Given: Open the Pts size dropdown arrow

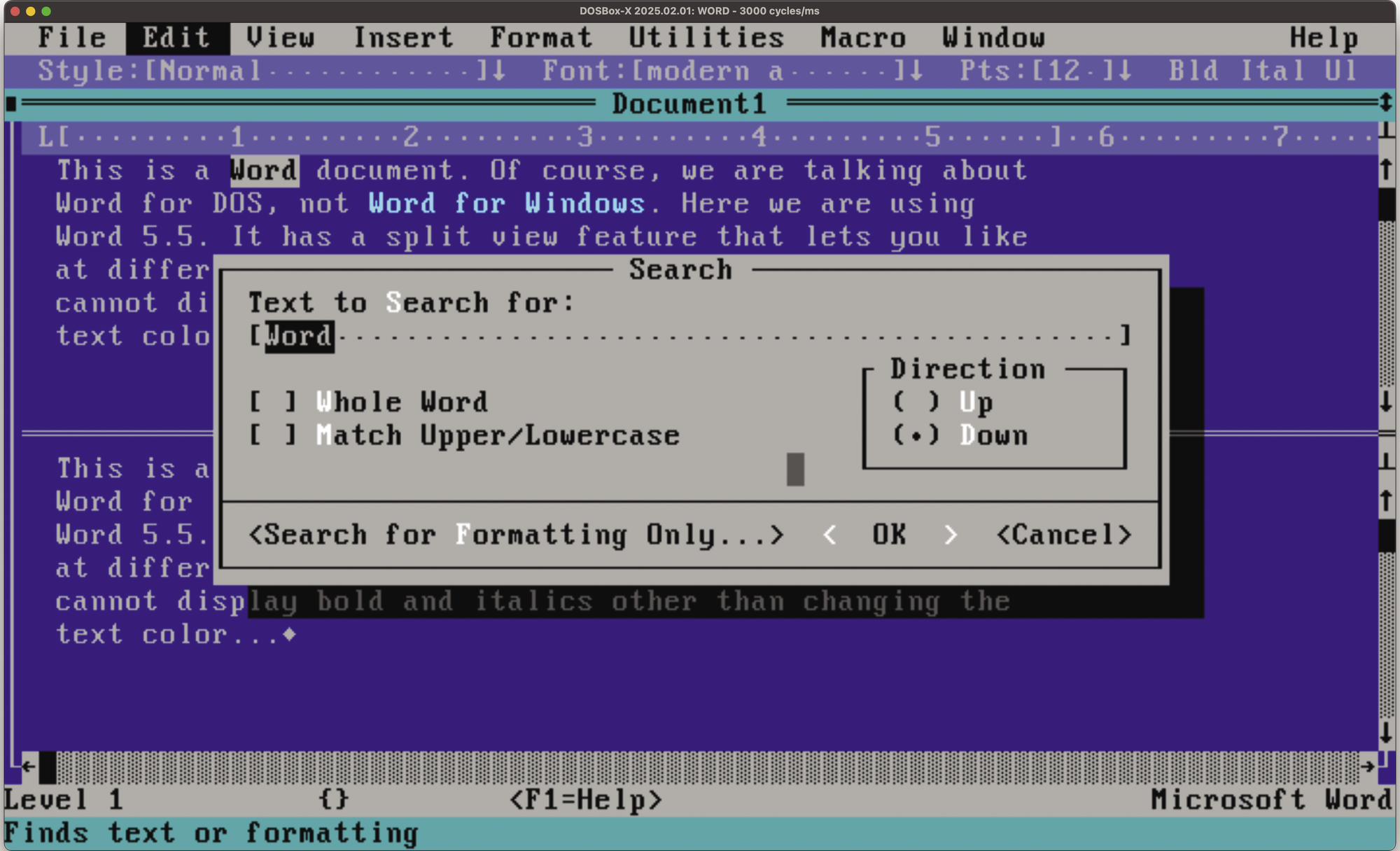Looking at the screenshot, I should click(x=1124, y=71).
